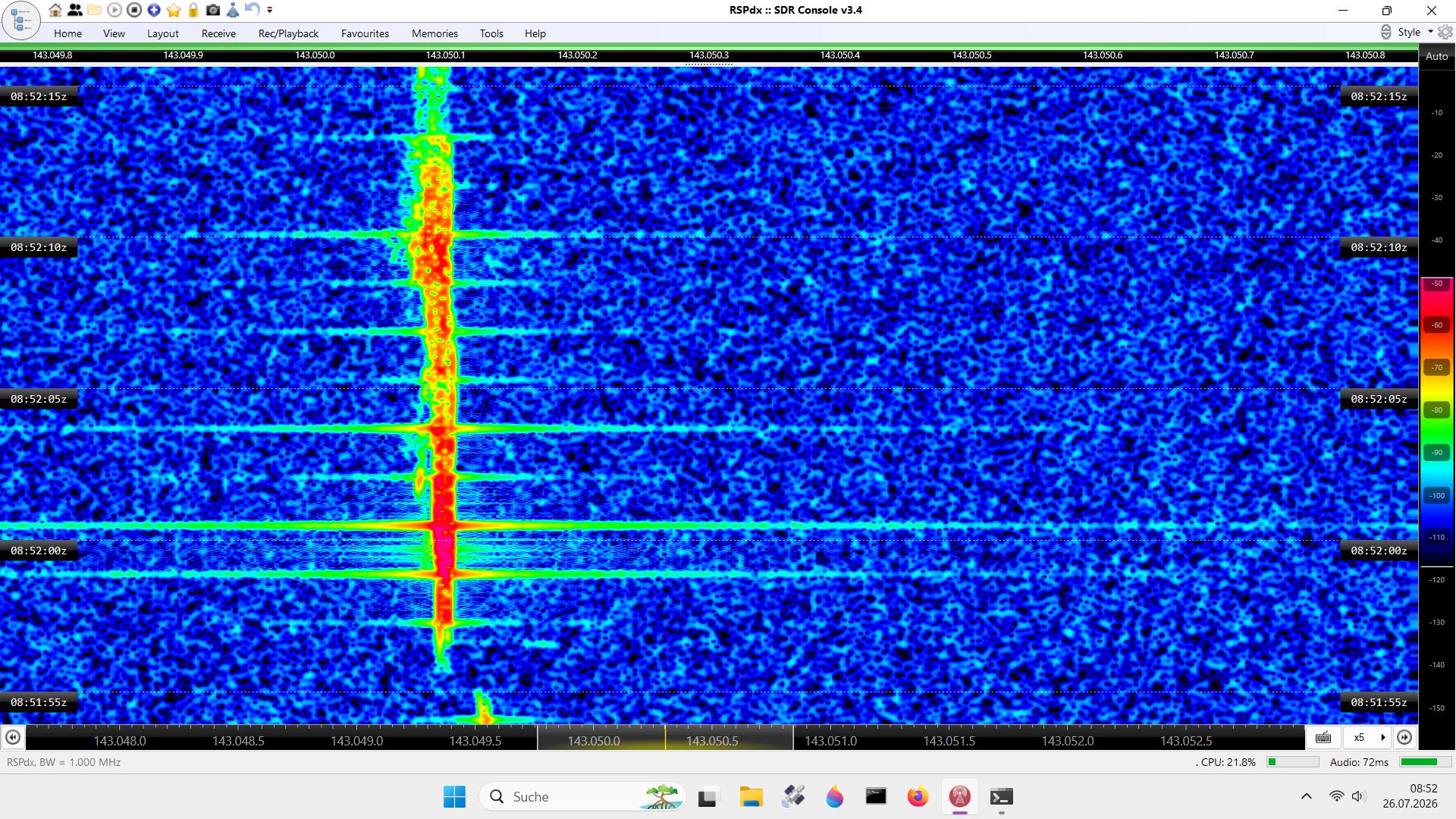Click the house icon in quick access toolbar
The width and height of the screenshot is (1456, 819).
click(55, 10)
